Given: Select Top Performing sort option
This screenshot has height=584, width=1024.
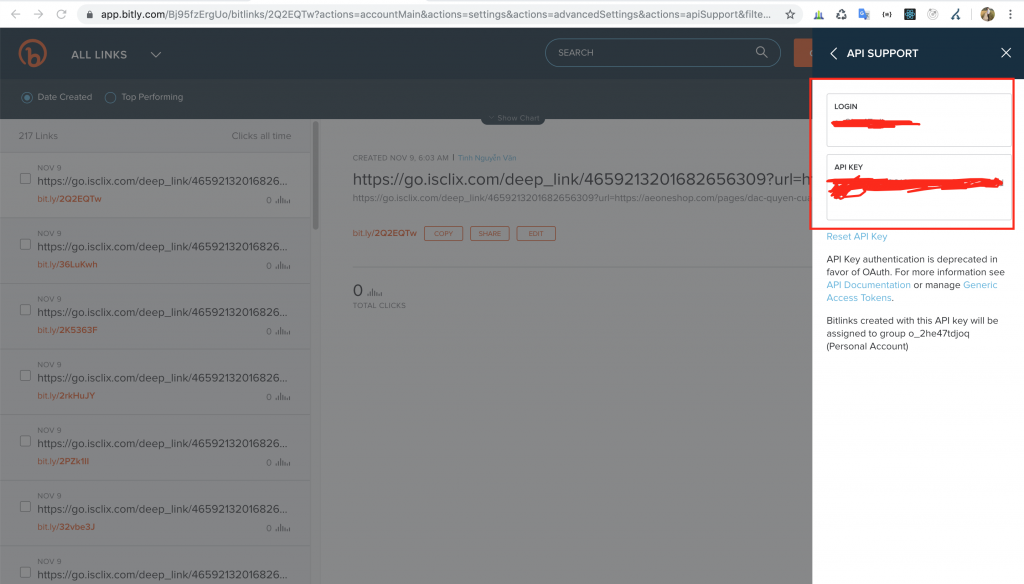Looking at the screenshot, I should (x=112, y=97).
